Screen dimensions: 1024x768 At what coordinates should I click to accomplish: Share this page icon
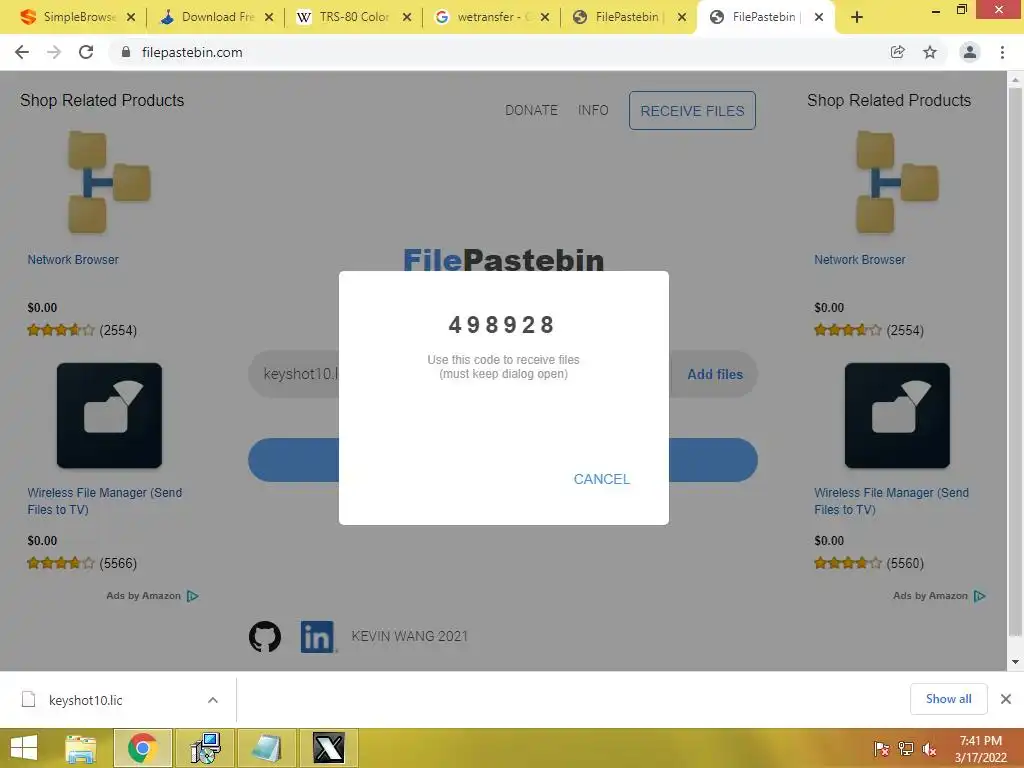pos(898,52)
